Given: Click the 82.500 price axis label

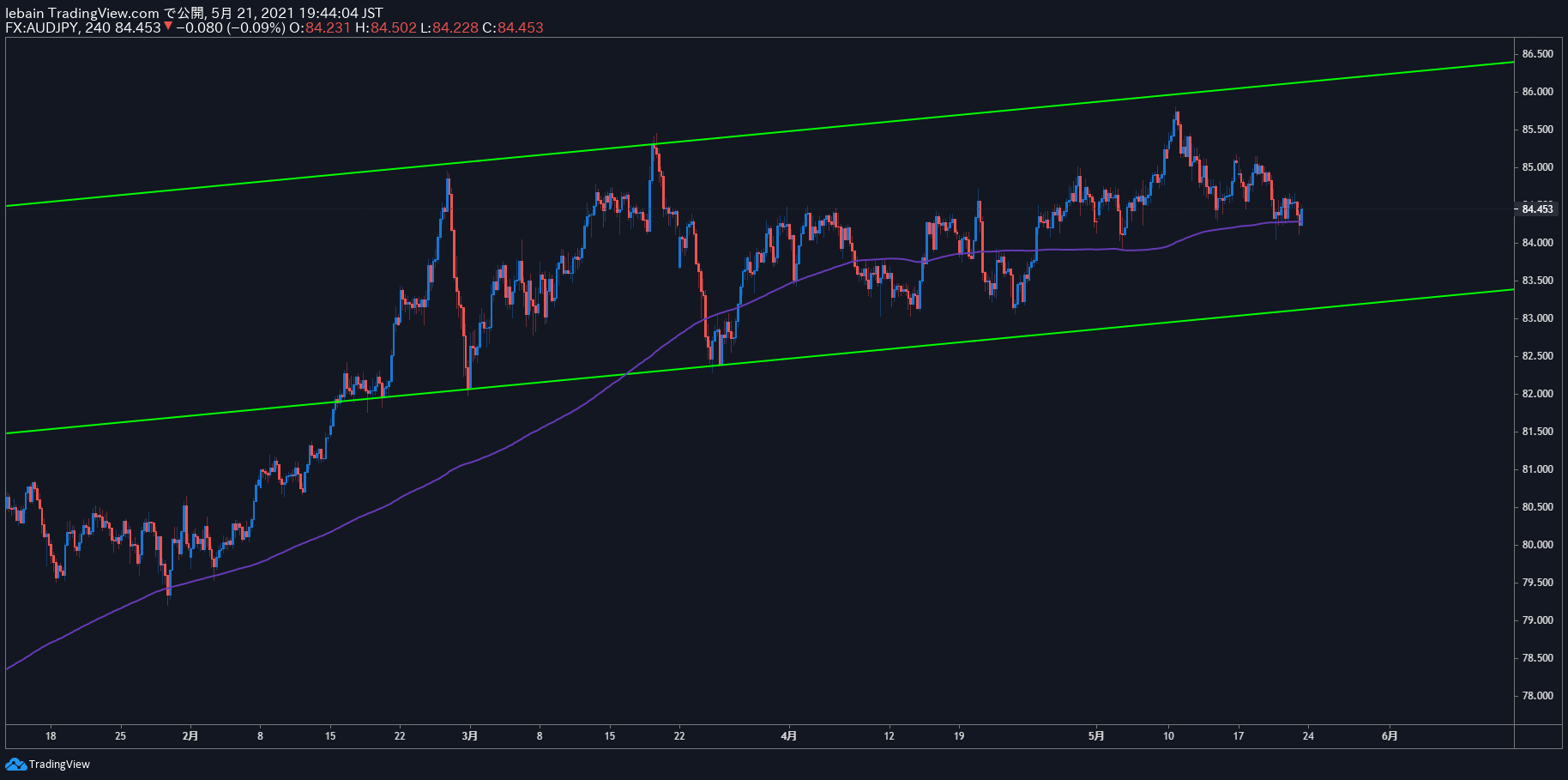Looking at the screenshot, I should coord(1537,356).
